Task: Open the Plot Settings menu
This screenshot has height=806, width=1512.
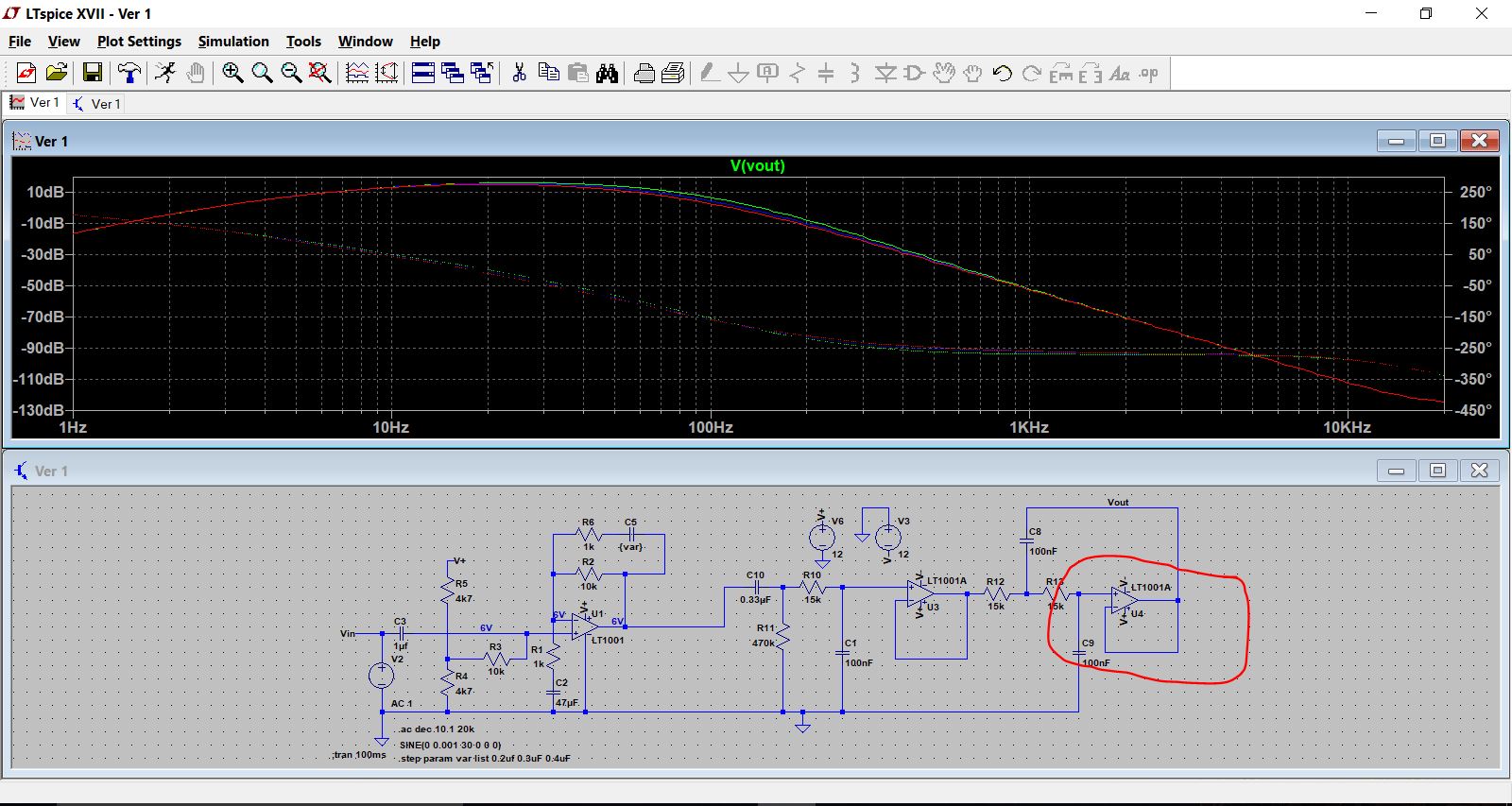Action: [x=139, y=42]
